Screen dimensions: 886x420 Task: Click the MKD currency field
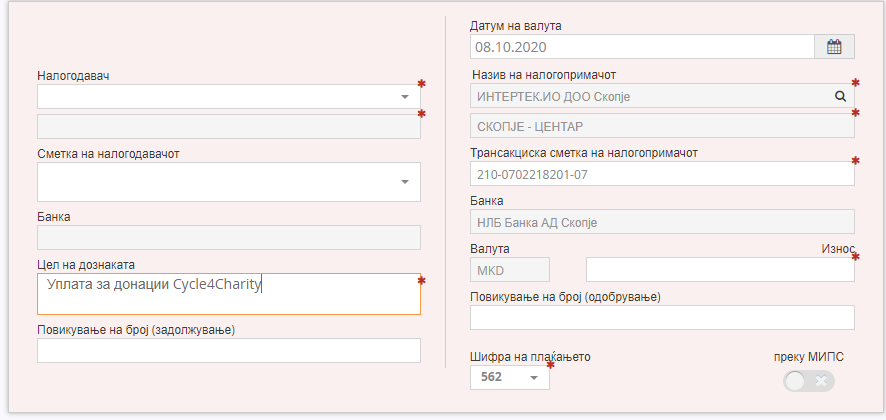coord(510,270)
